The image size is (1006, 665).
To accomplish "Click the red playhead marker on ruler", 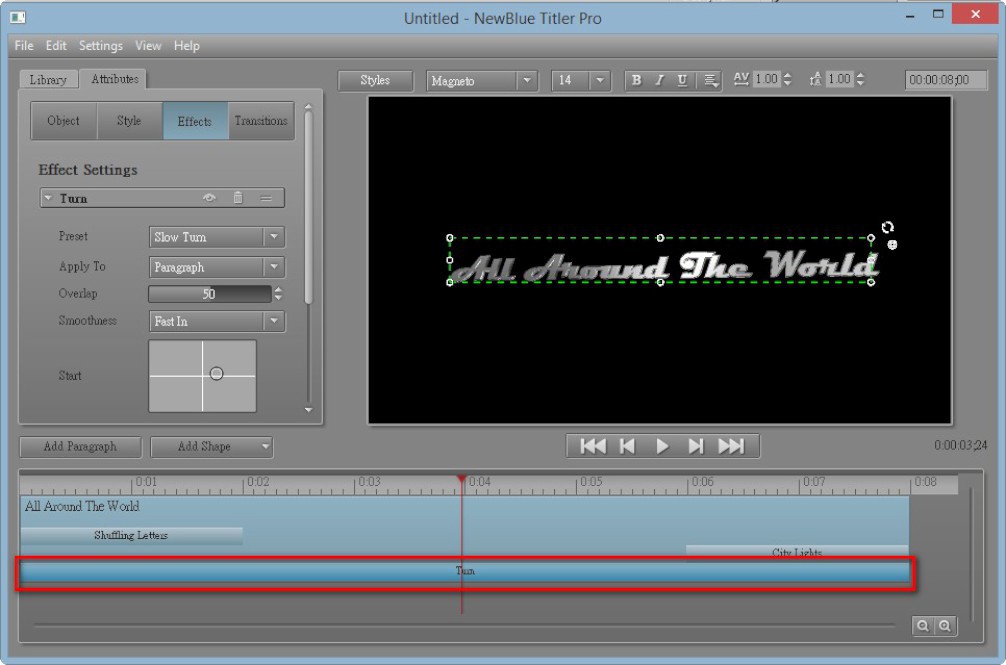I will pos(461,480).
